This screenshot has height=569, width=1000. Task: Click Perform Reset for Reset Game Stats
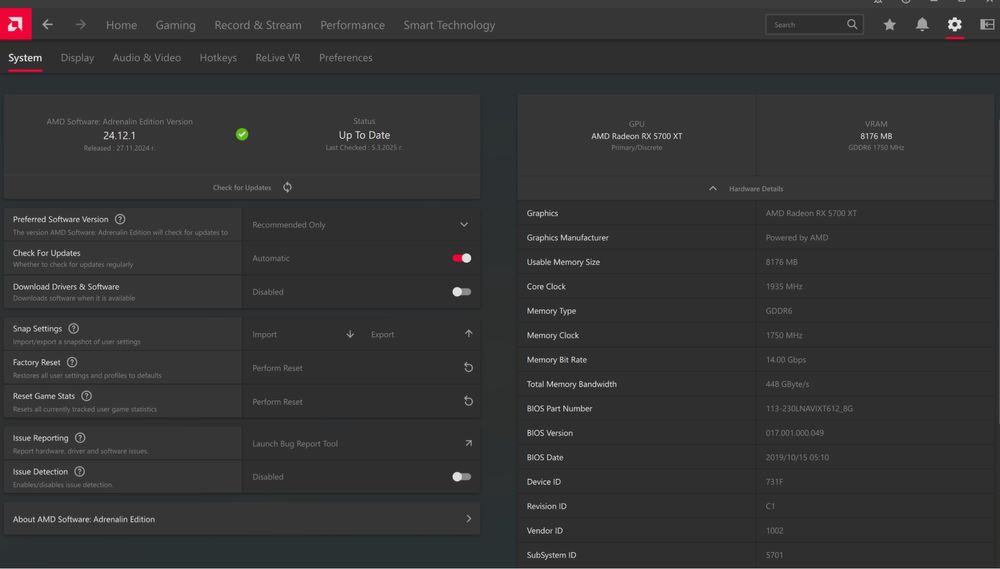[361, 402]
